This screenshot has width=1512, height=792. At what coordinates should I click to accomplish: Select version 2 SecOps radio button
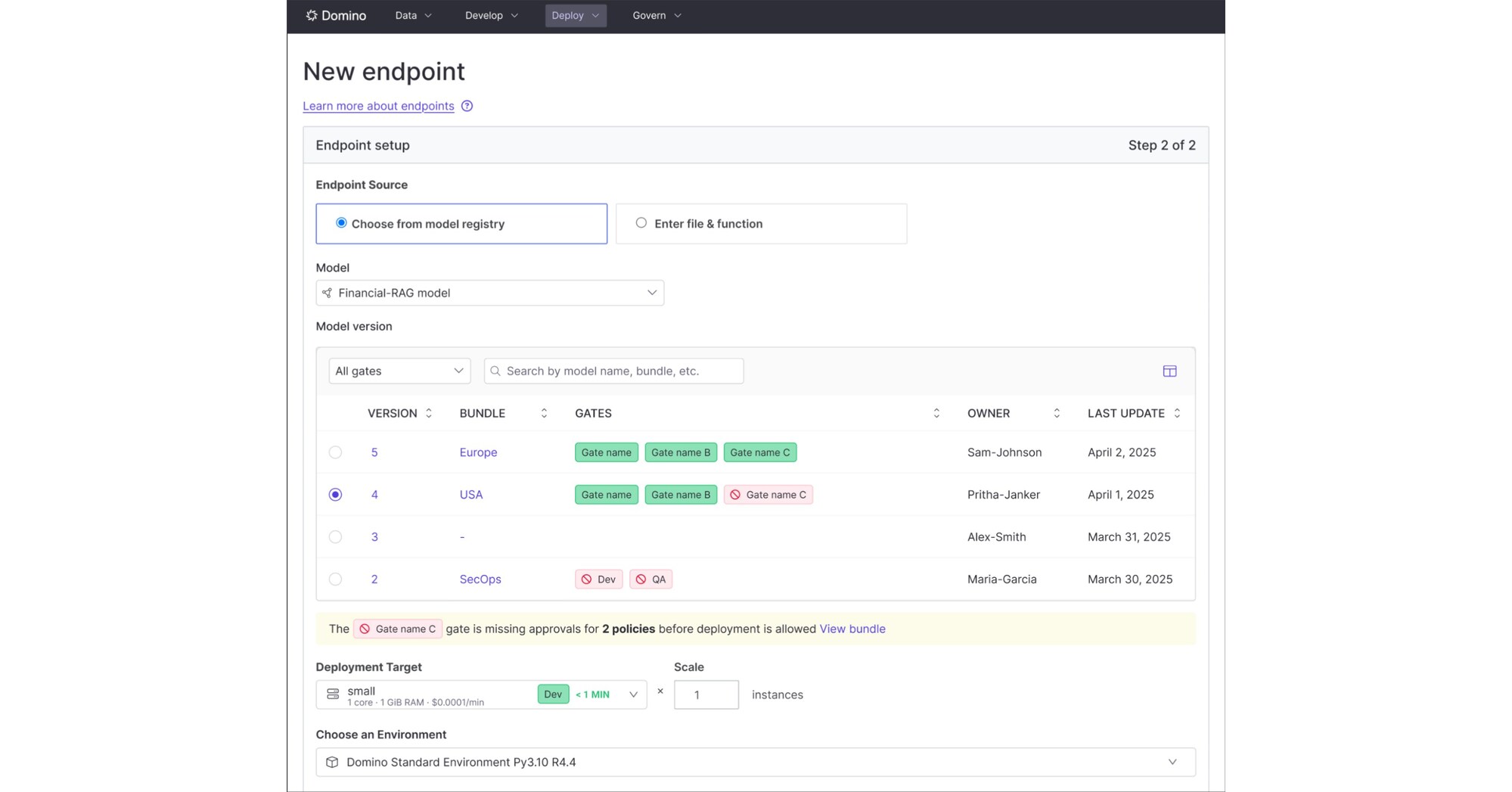click(x=335, y=579)
